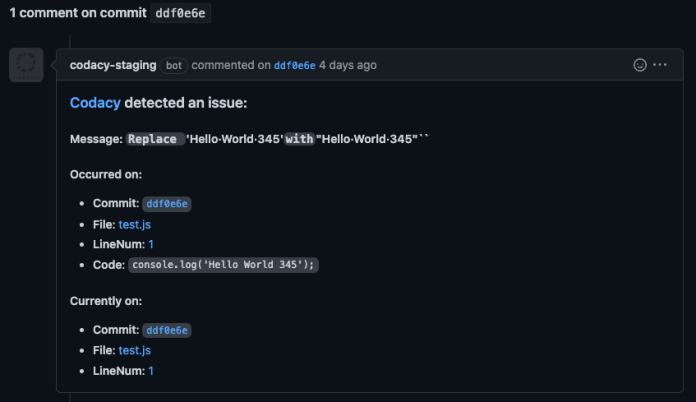
Task: Click the ddf0e6e hash in page heading
Action: [181, 14]
